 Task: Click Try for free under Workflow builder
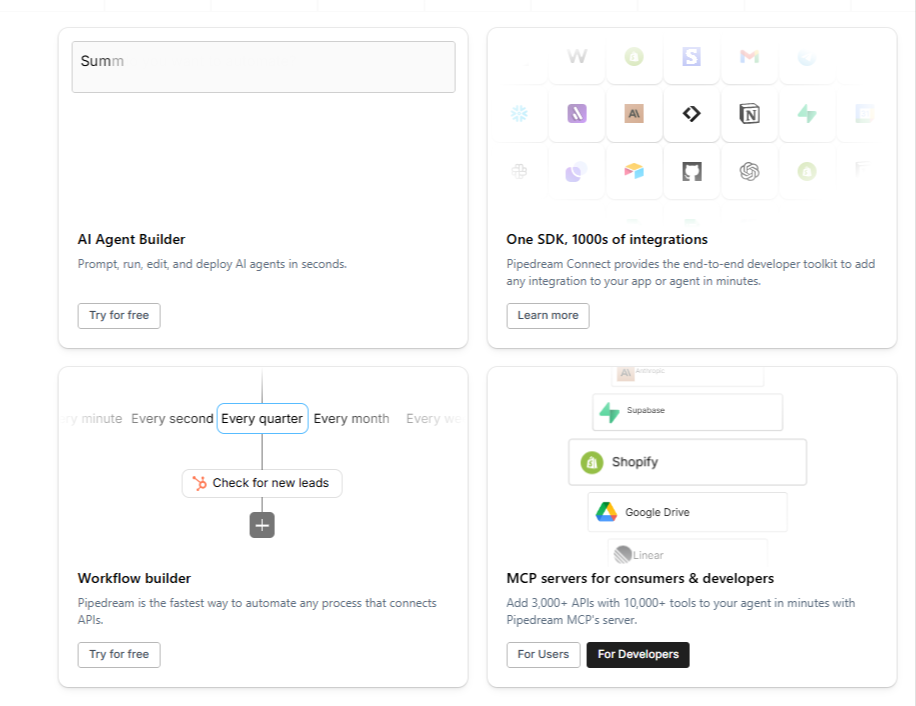tap(119, 655)
